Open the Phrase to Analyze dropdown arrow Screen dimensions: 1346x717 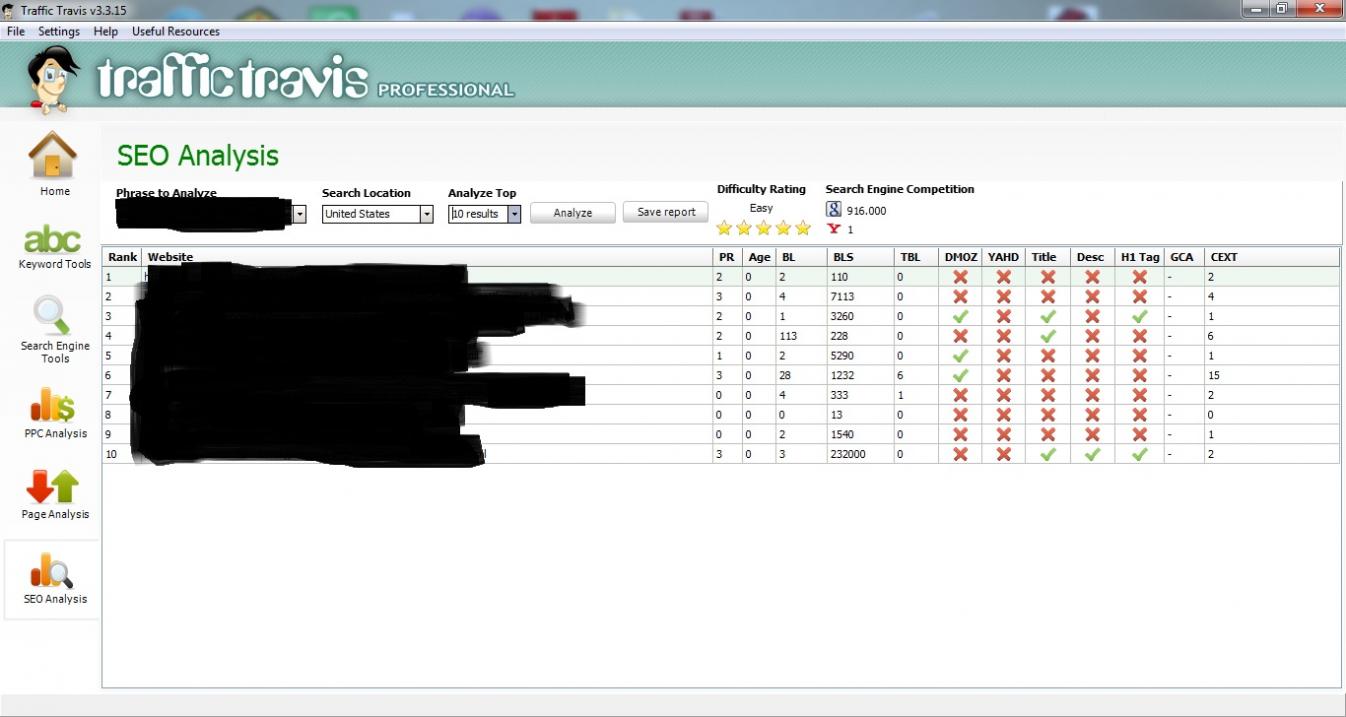(299, 214)
